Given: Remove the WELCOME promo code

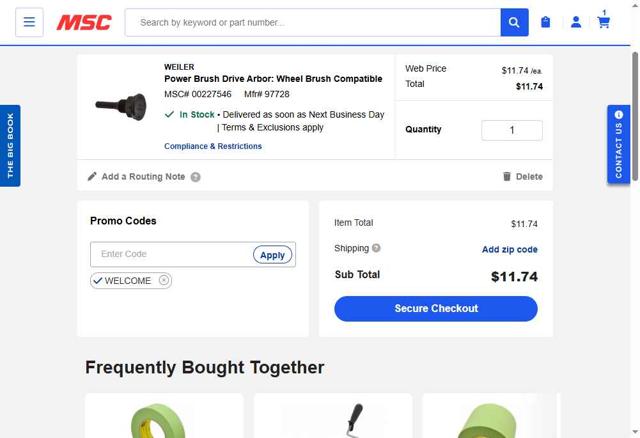Looking at the screenshot, I should [164, 281].
